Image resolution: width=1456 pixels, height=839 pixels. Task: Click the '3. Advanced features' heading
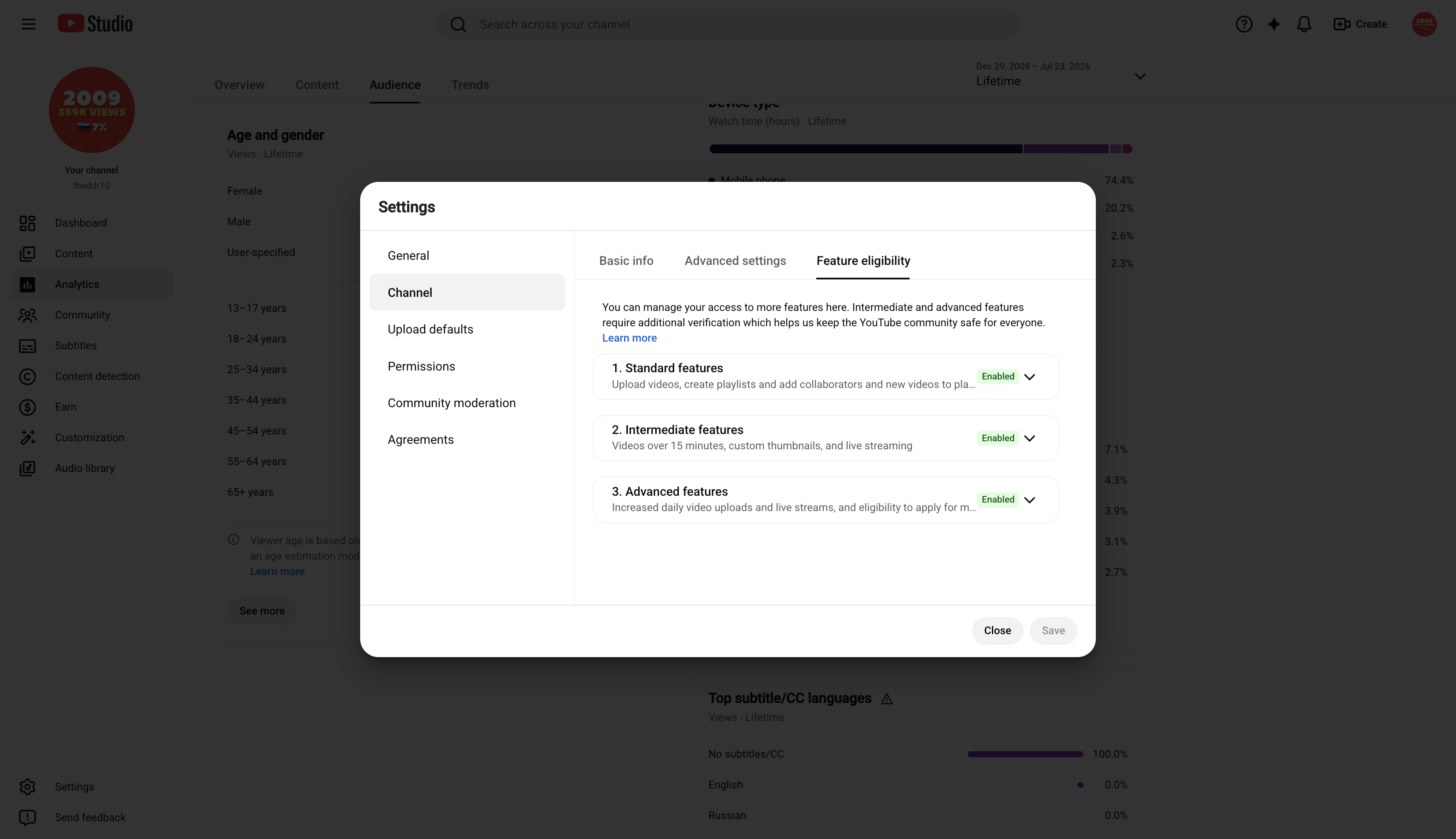pos(670,491)
